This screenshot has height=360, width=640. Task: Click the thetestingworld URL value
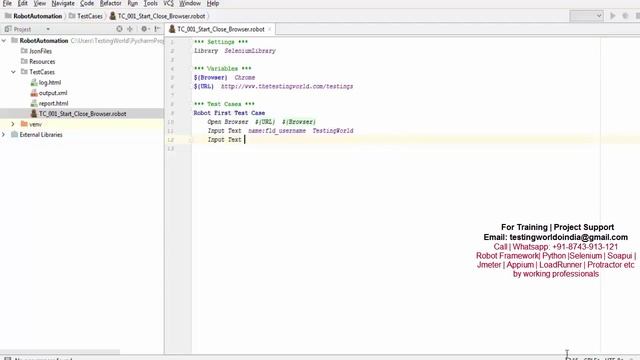[x=287, y=87]
